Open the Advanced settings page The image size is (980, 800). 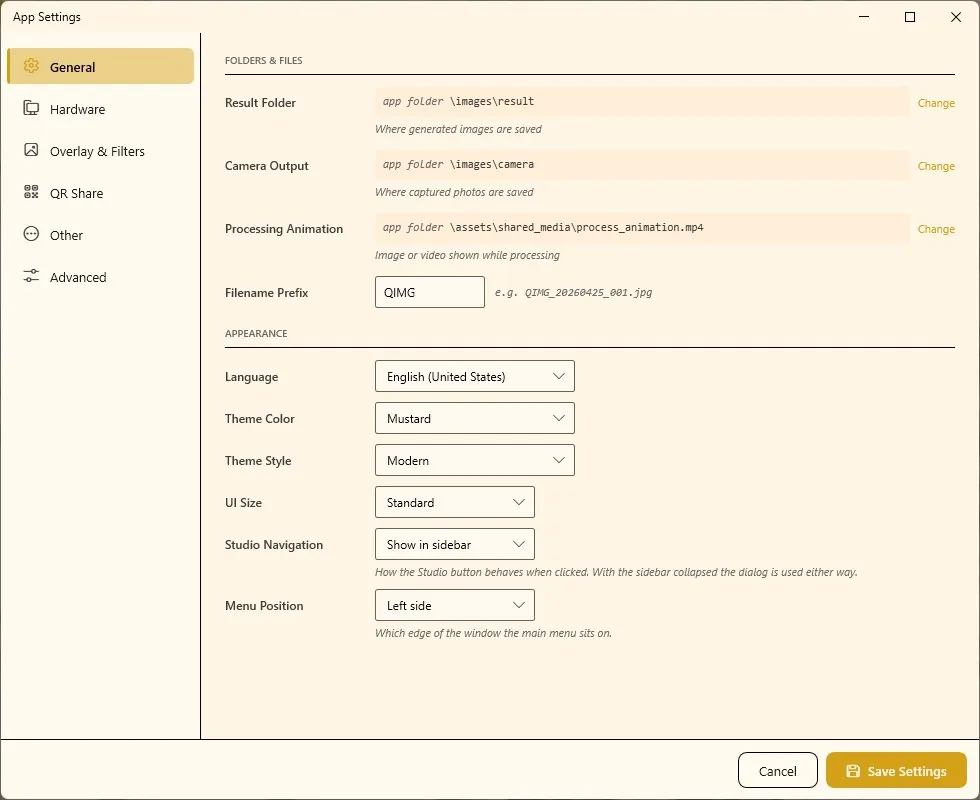point(101,277)
